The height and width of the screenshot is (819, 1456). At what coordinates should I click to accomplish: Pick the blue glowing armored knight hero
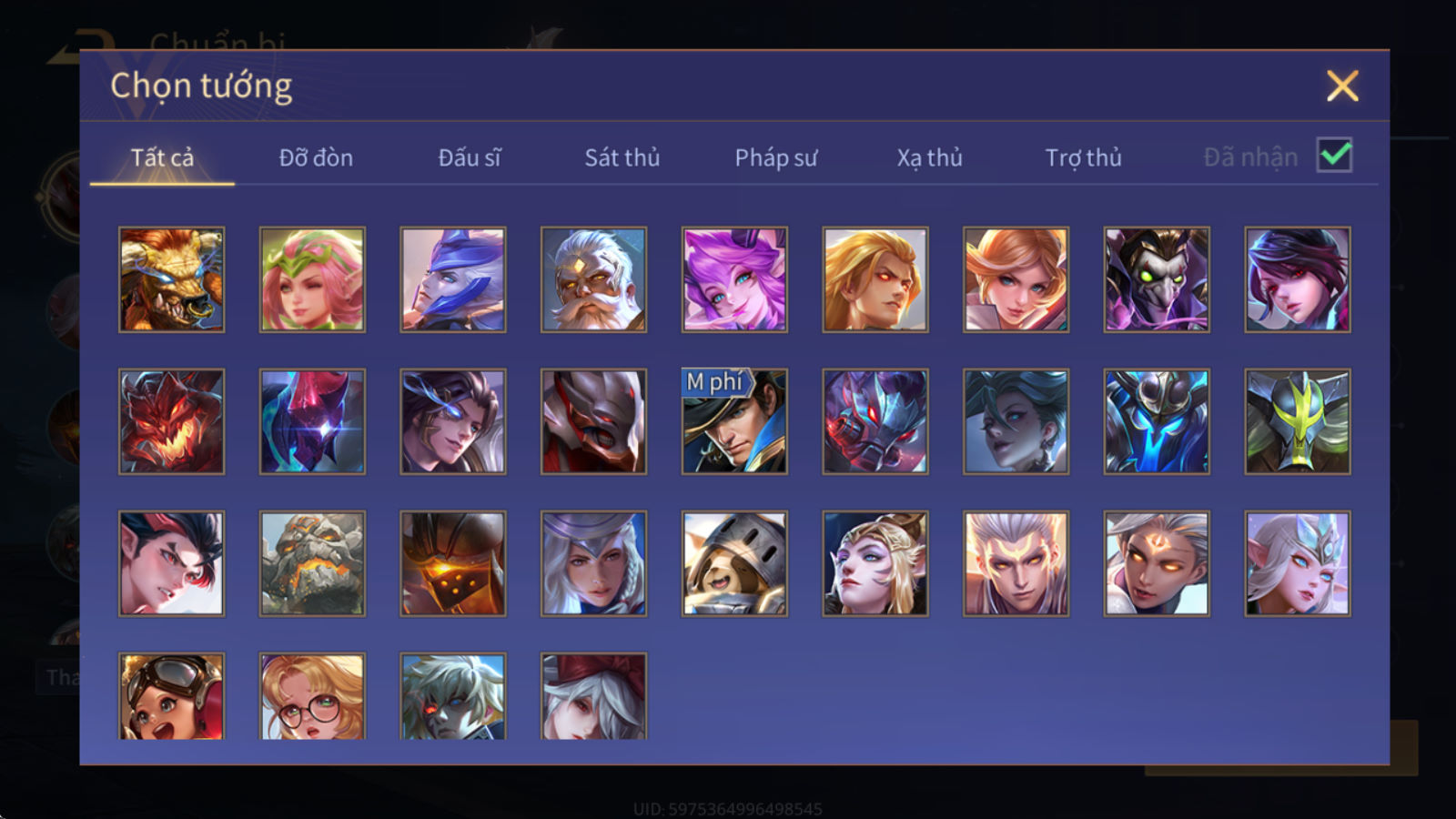(x=1157, y=421)
